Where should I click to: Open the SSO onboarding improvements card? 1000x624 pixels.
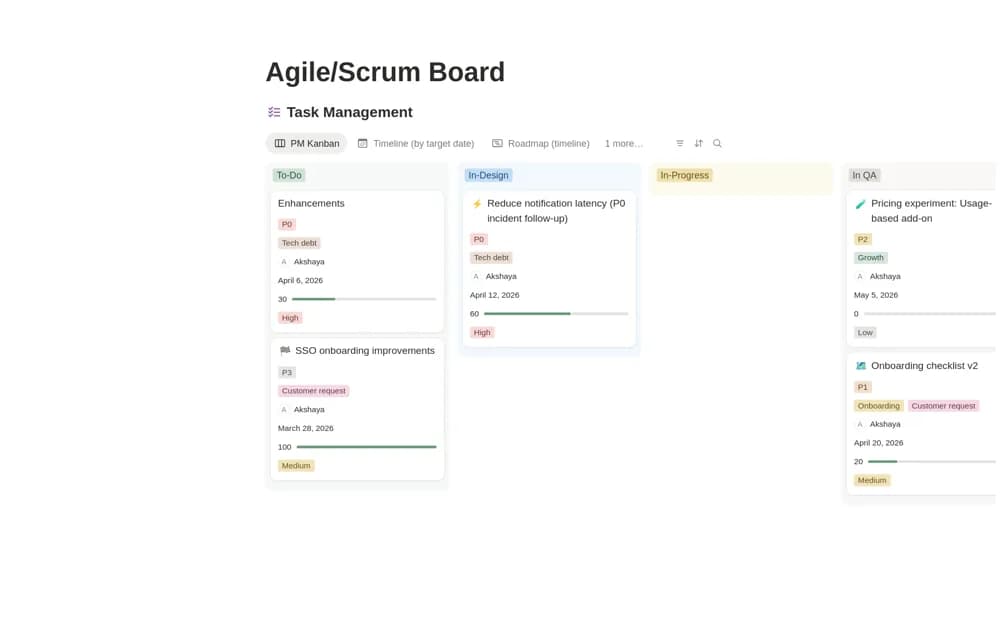[357, 410]
